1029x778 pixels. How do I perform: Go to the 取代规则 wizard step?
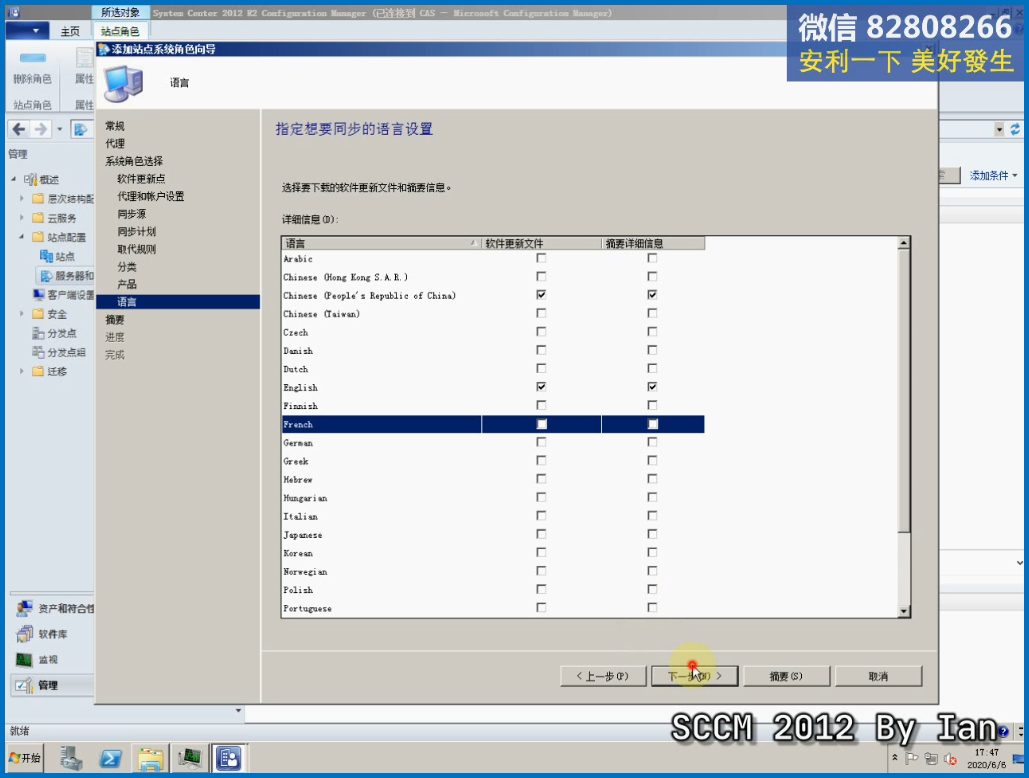136,249
